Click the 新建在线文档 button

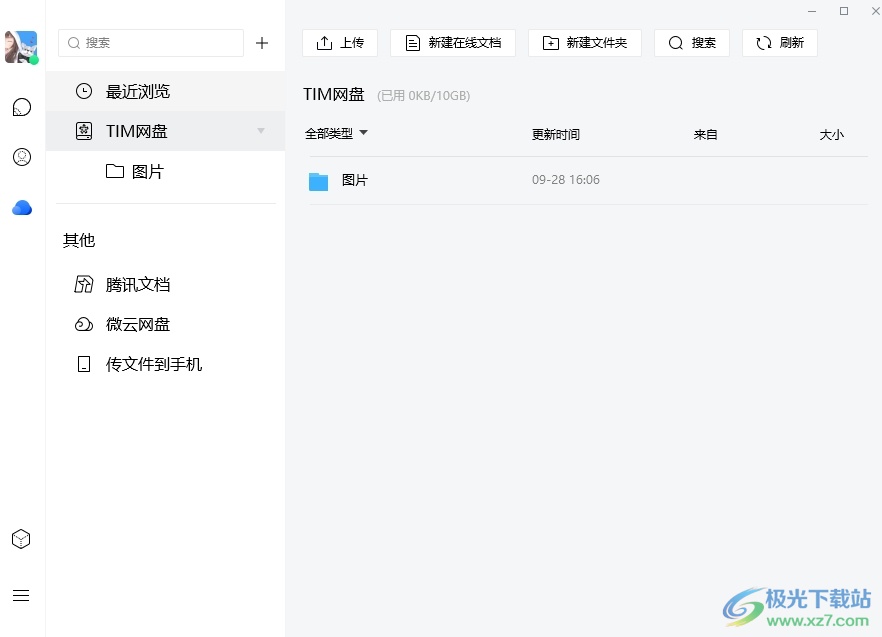[453, 43]
